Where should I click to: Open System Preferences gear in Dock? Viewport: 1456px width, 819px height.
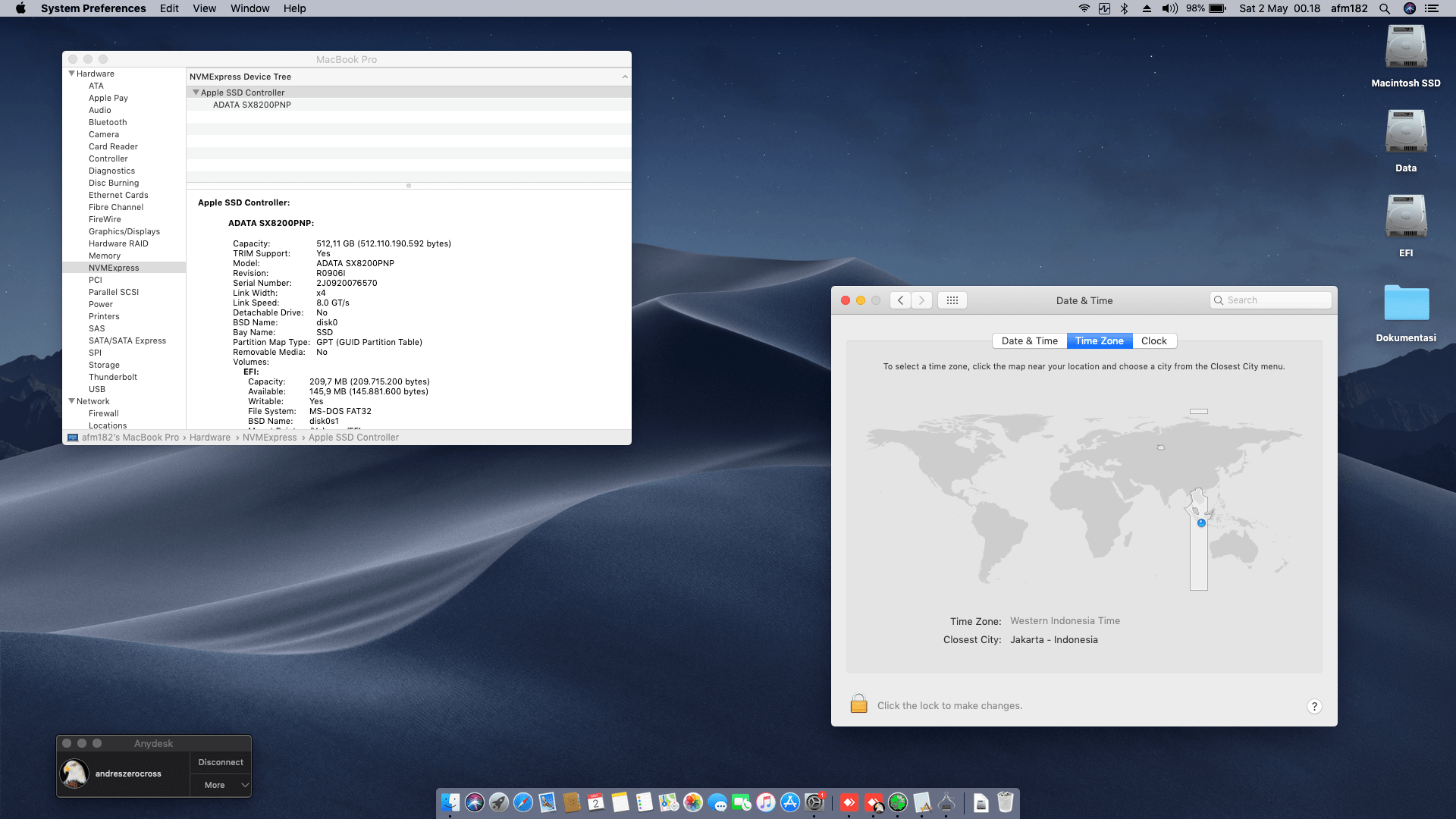coord(814,802)
